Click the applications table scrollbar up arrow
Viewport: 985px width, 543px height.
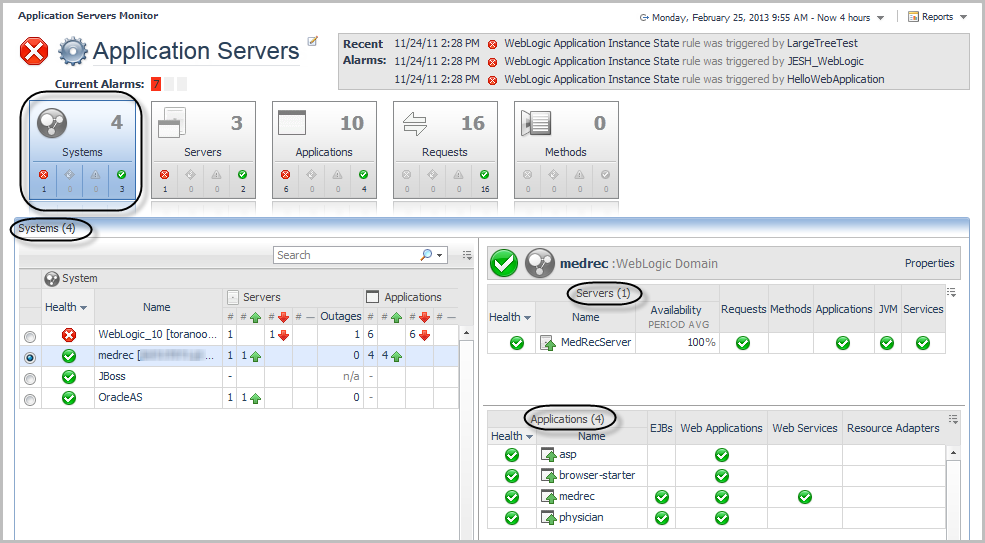pyautogui.click(x=953, y=452)
